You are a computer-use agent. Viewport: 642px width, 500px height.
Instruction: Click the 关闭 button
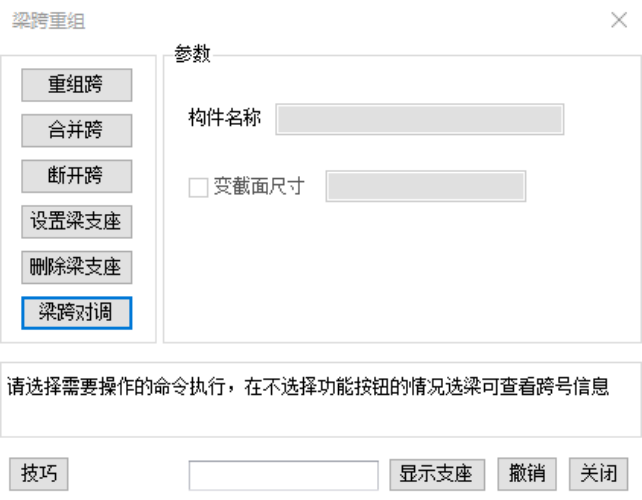(x=599, y=474)
